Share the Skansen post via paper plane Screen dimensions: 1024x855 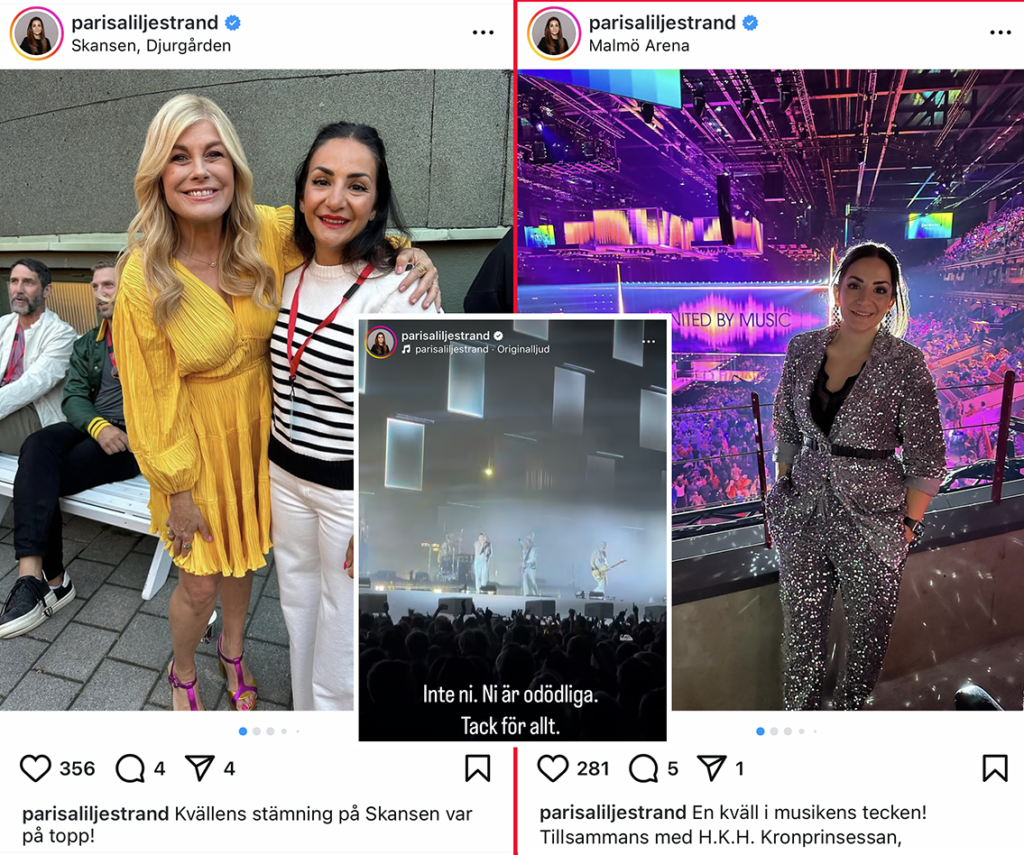[200, 768]
